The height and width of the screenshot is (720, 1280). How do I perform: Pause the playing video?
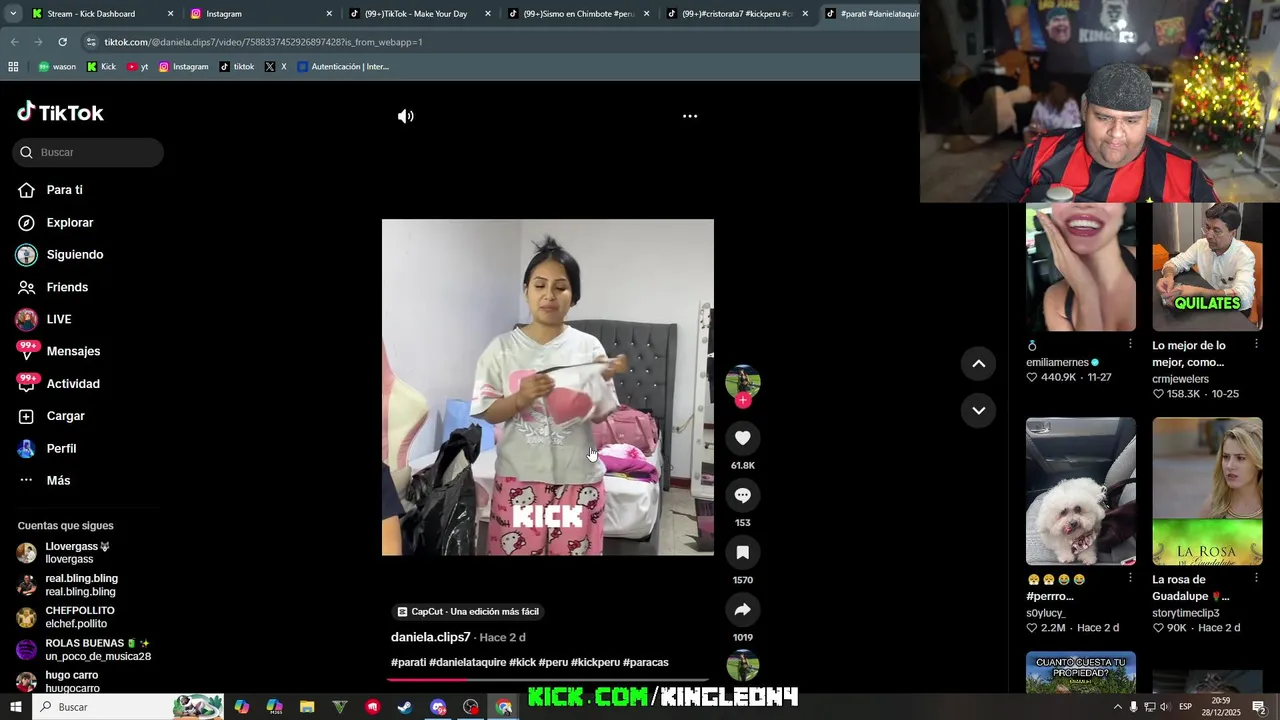pos(547,387)
